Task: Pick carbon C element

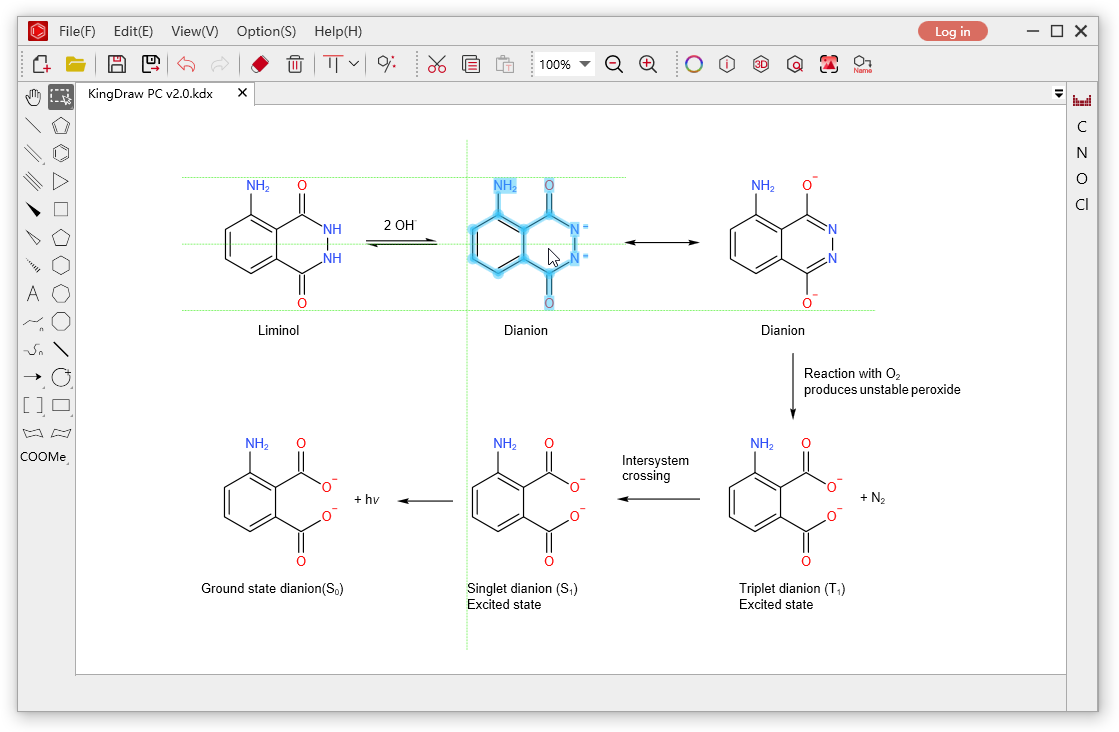Action: tap(1082, 126)
